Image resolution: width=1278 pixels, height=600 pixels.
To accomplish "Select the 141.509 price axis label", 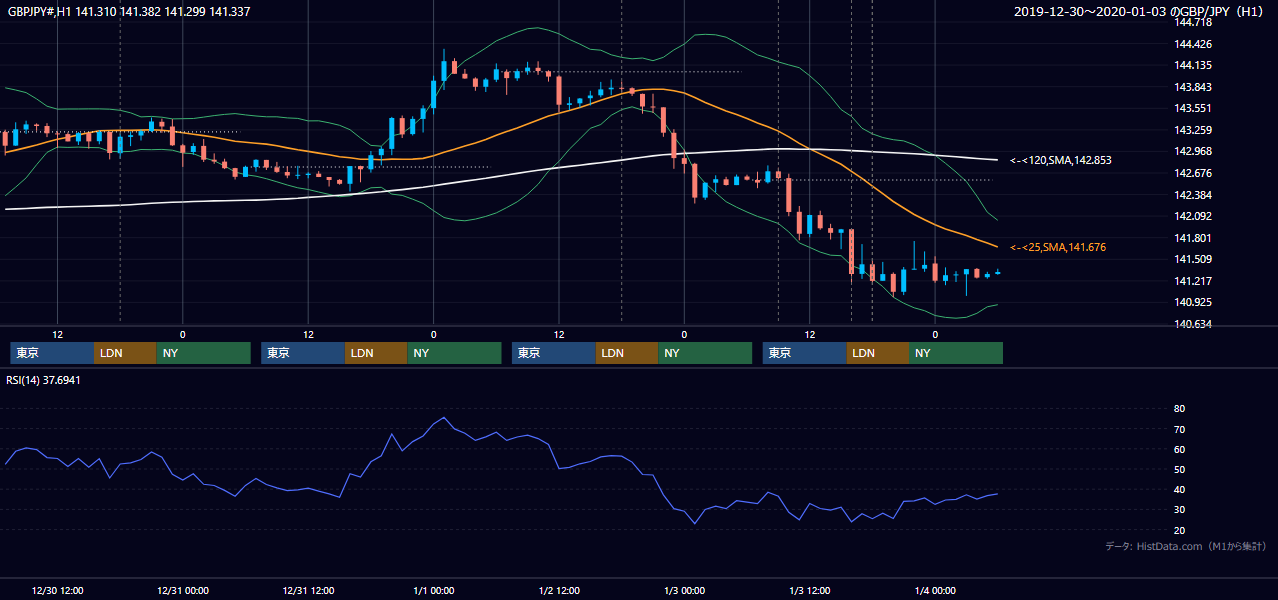I will tap(1193, 259).
